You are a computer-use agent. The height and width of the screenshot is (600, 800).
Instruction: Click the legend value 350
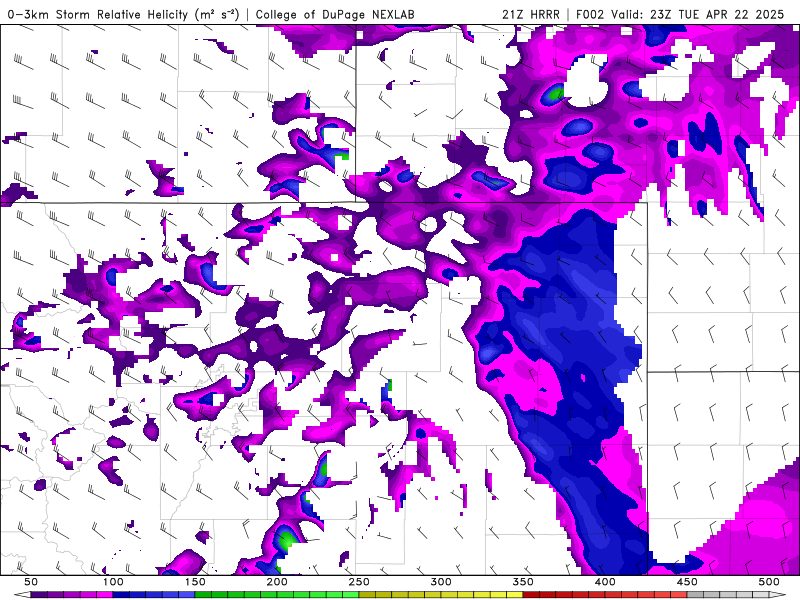(523, 582)
